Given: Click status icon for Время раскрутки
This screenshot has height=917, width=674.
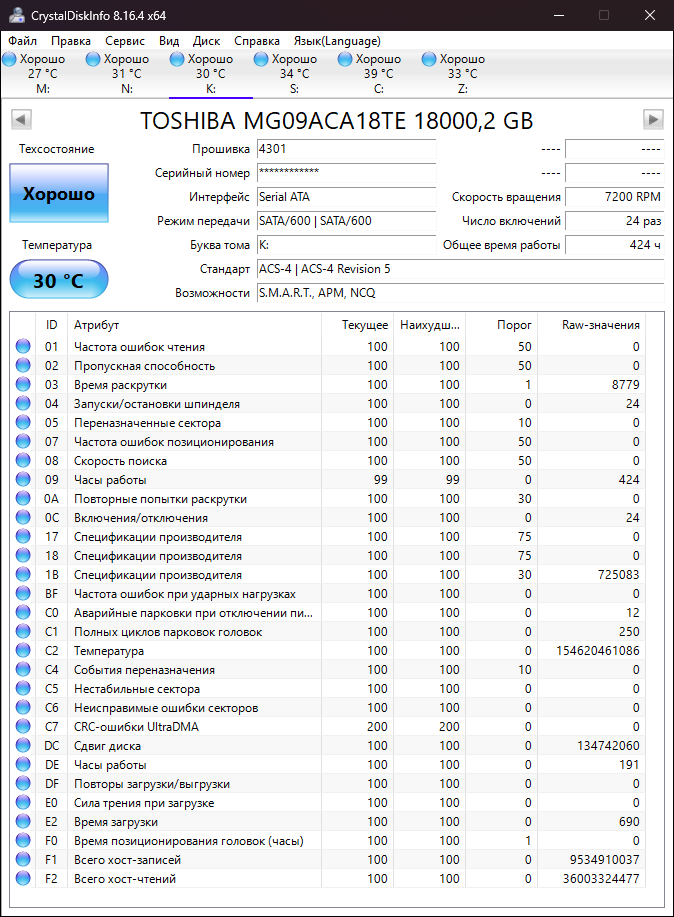Looking at the screenshot, I should pos(23,384).
